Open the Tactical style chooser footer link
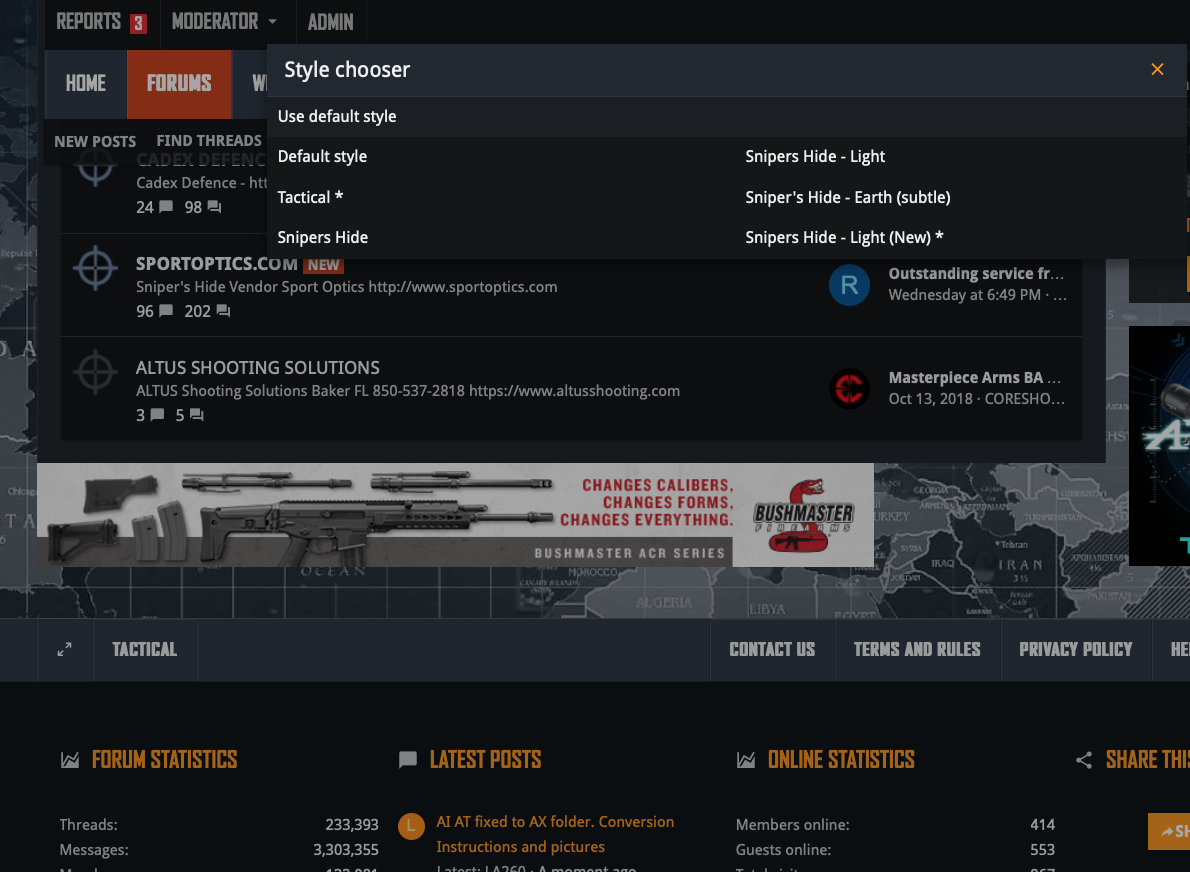 tap(145, 650)
